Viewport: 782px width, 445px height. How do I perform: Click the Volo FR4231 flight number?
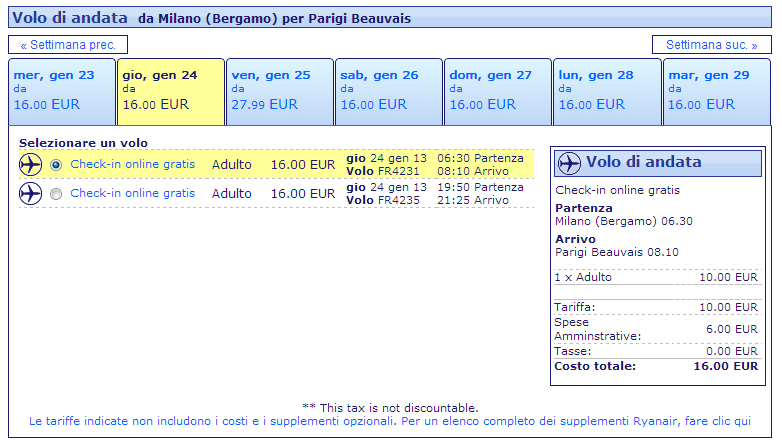point(383,171)
